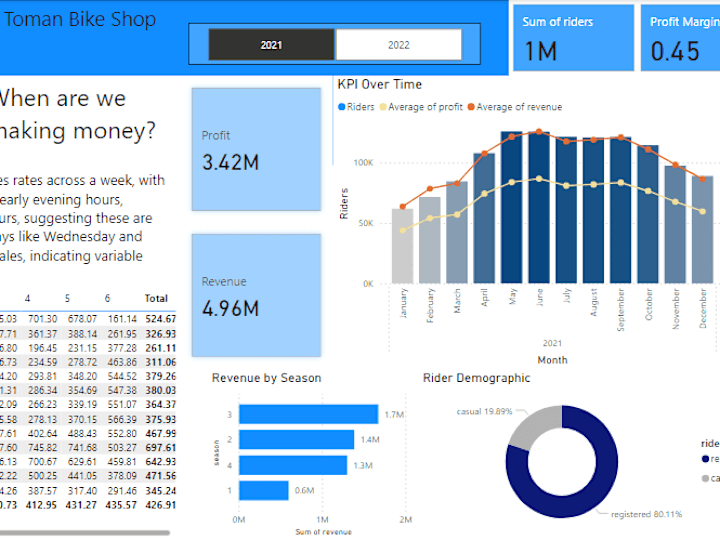Click the Average of profit legend marker
Image resolution: width=720 pixels, height=540 pixels.
tap(383, 107)
